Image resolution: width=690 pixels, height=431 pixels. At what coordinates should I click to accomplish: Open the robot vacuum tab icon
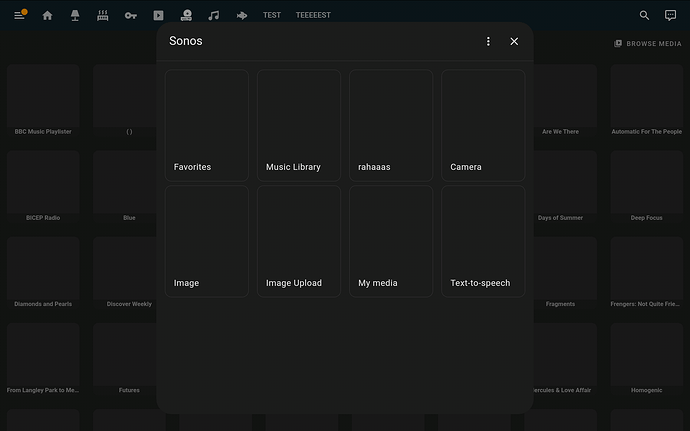186,15
